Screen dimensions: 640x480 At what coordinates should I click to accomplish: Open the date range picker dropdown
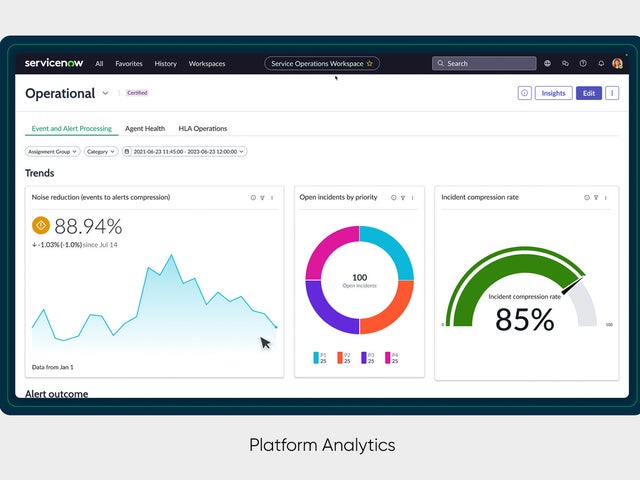tap(184, 151)
